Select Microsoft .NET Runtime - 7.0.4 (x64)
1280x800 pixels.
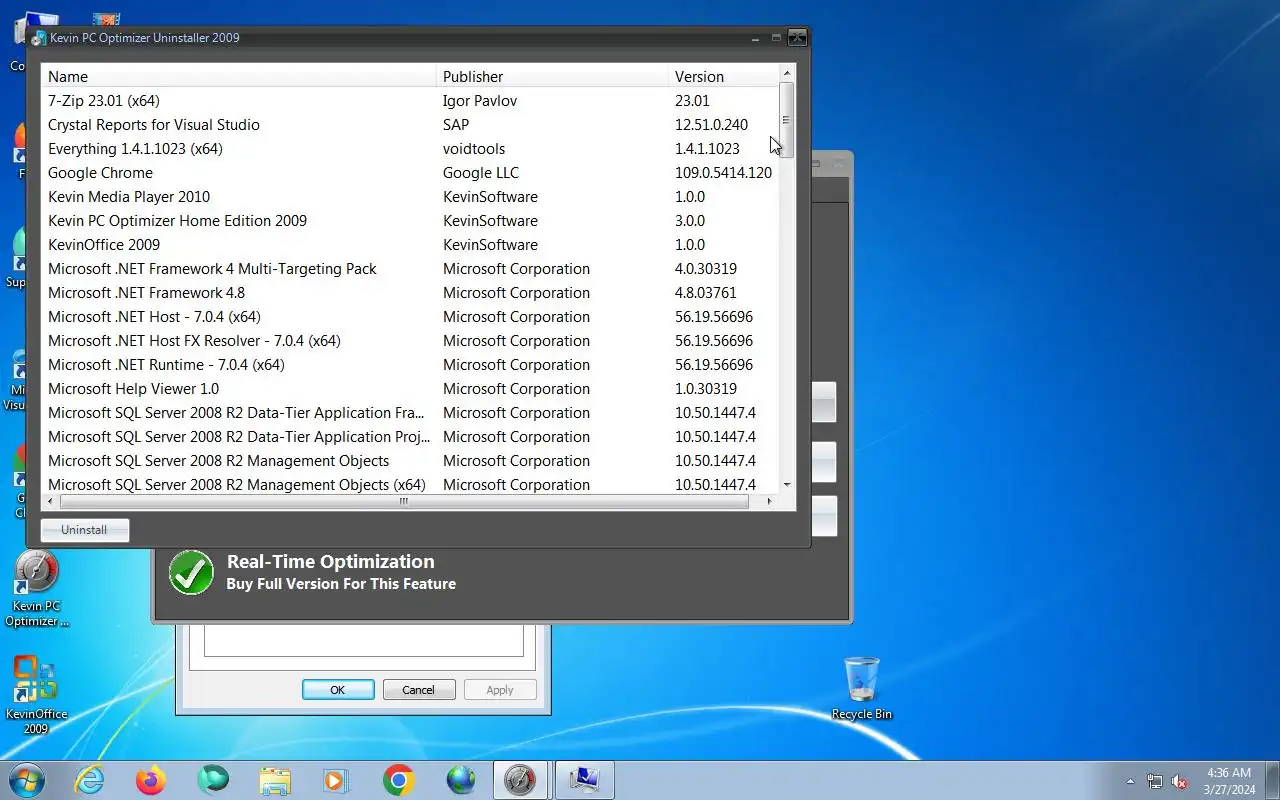(x=409, y=365)
